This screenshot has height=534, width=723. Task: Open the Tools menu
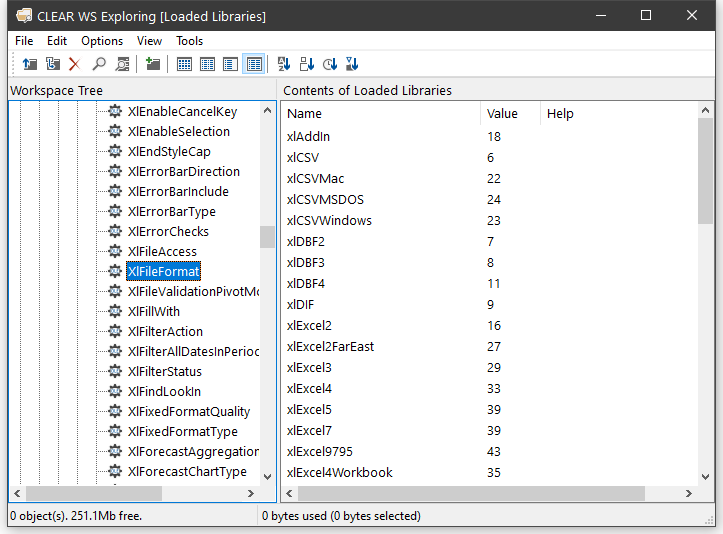coord(189,41)
